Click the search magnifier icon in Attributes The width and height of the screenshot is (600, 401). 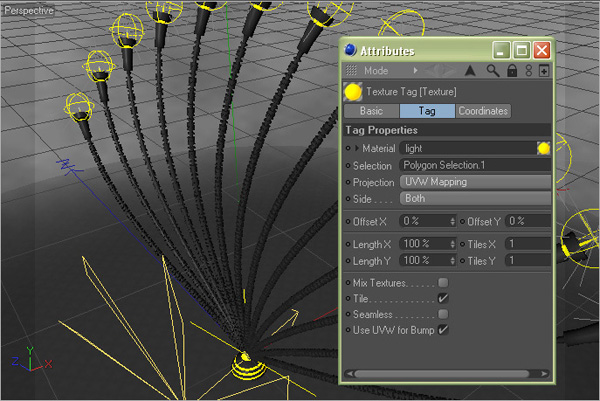(493, 71)
